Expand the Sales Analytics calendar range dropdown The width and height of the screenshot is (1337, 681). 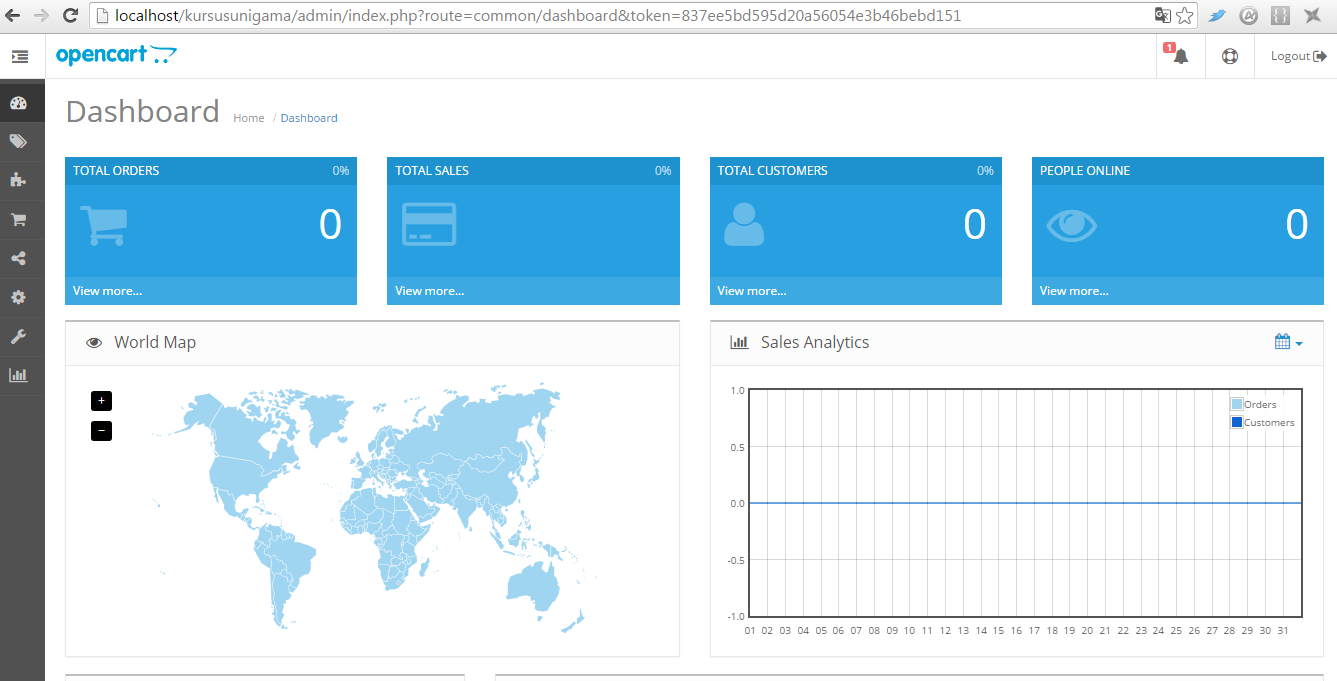1288,342
